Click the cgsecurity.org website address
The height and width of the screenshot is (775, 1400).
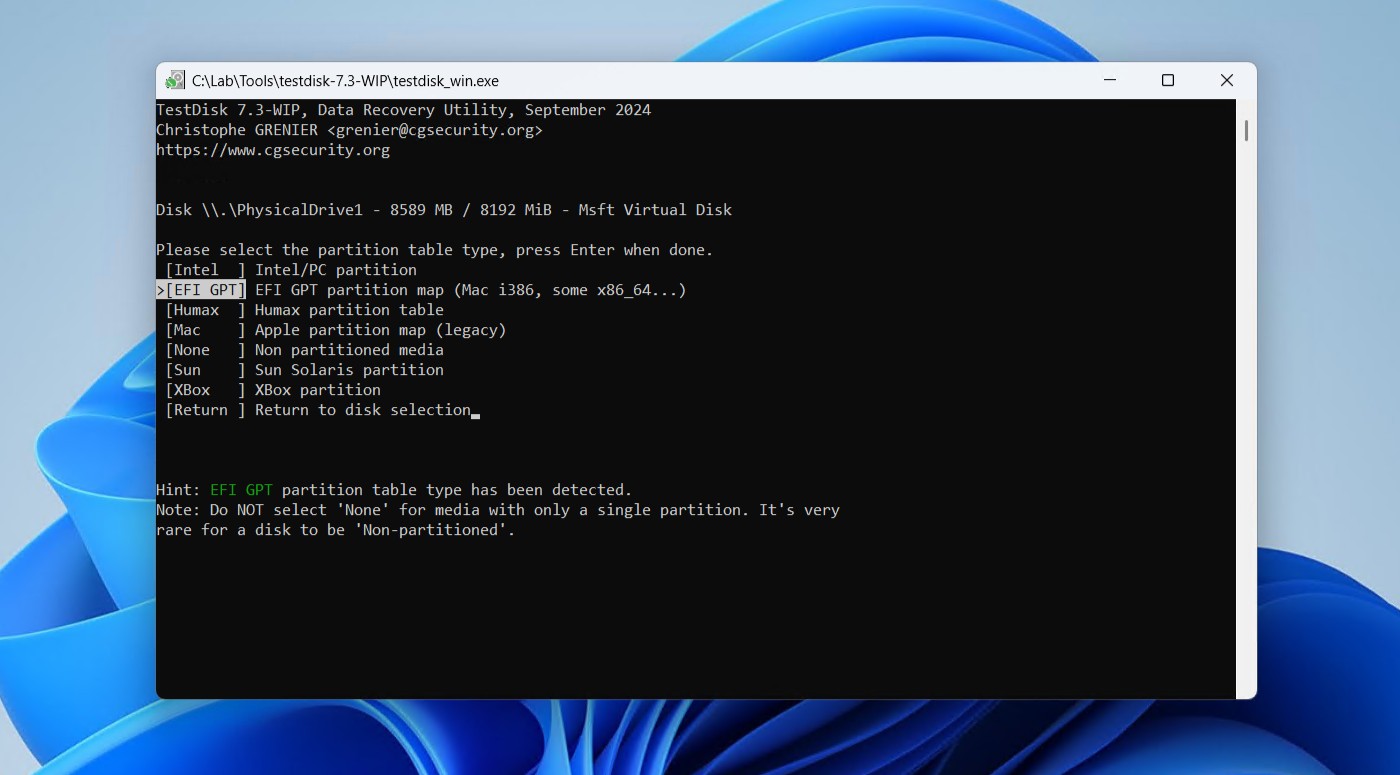[273, 149]
